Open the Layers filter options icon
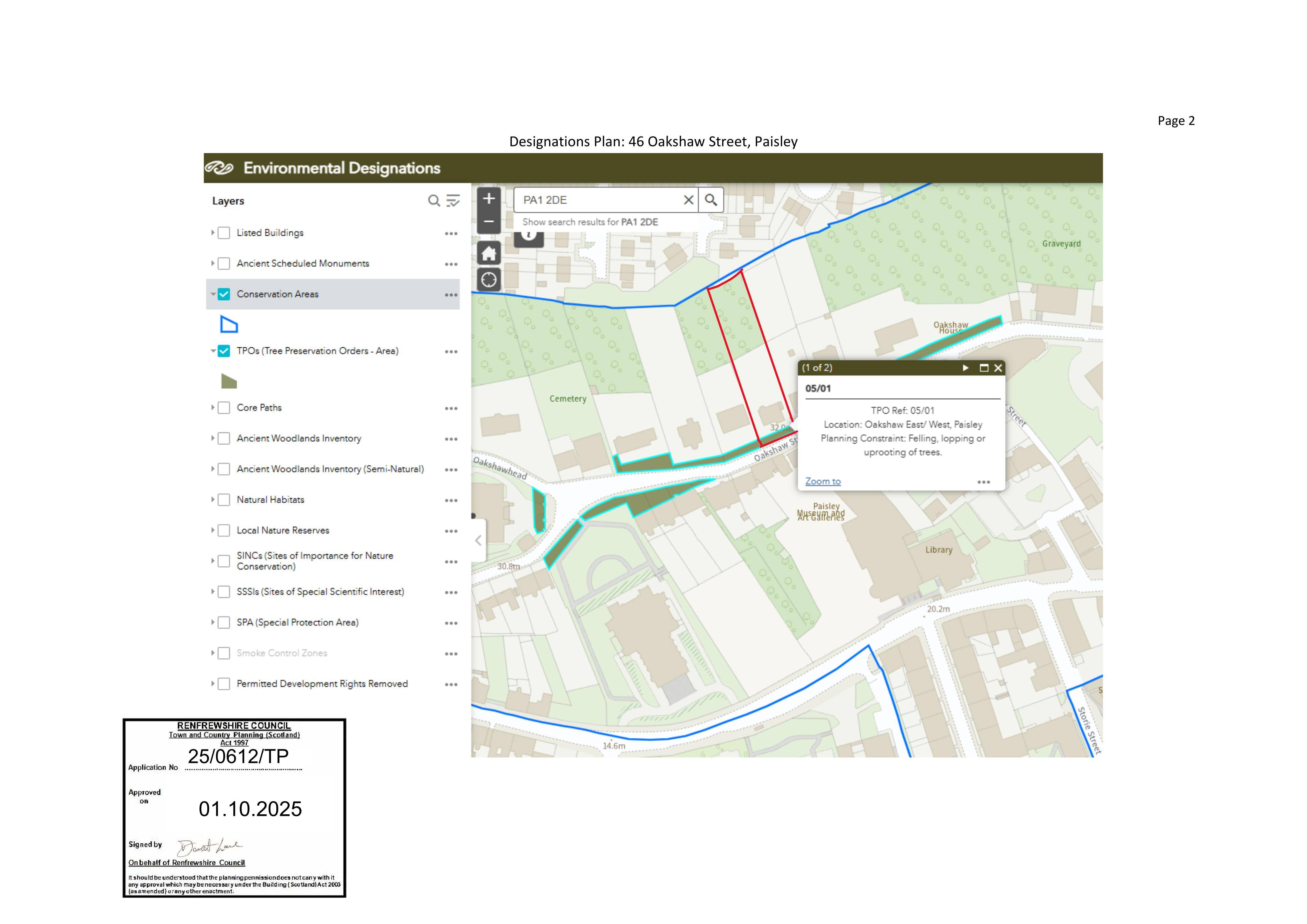Image resolution: width=1307 pixels, height=924 pixels. [x=453, y=201]
